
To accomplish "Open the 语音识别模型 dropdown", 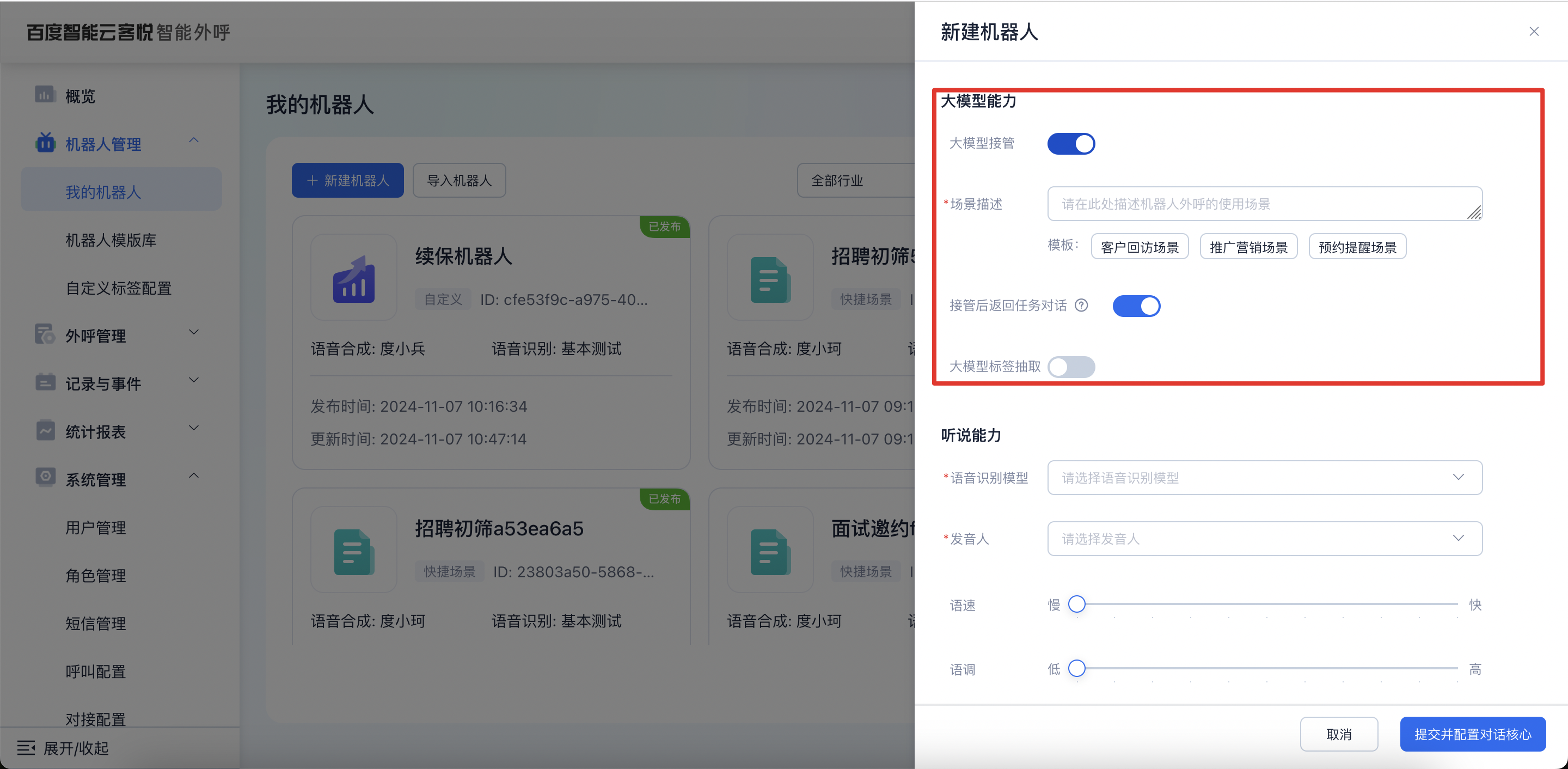I will point(1264,477).
